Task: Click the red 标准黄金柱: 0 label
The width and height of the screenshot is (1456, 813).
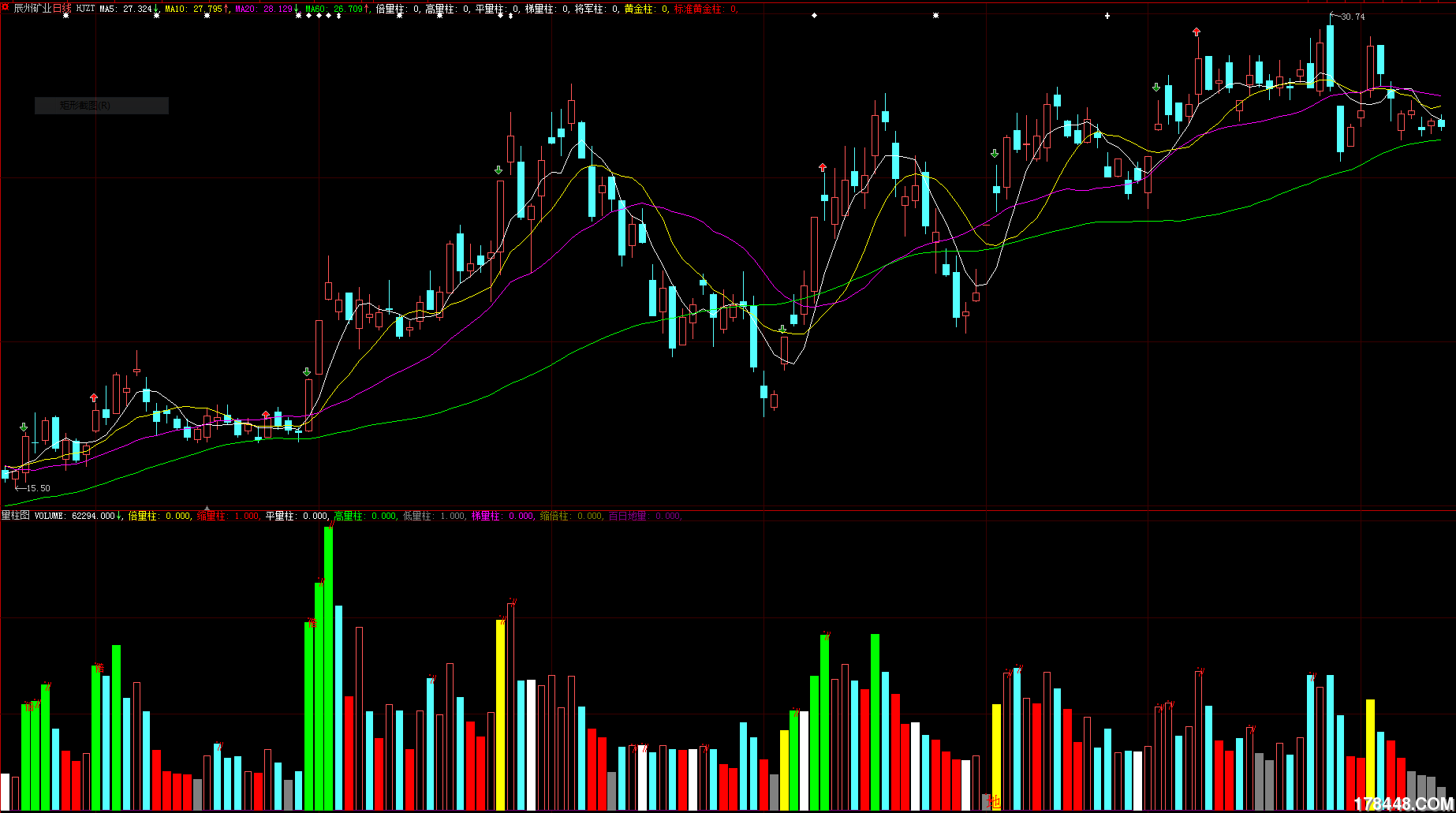Action: click(x=705, y=9)
